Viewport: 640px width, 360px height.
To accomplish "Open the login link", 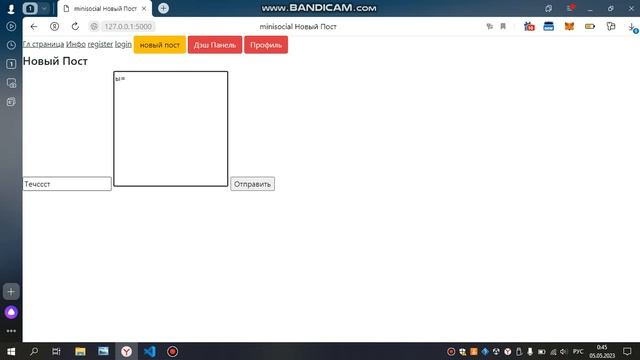I will pyautogui.click(x=123, y=44).
